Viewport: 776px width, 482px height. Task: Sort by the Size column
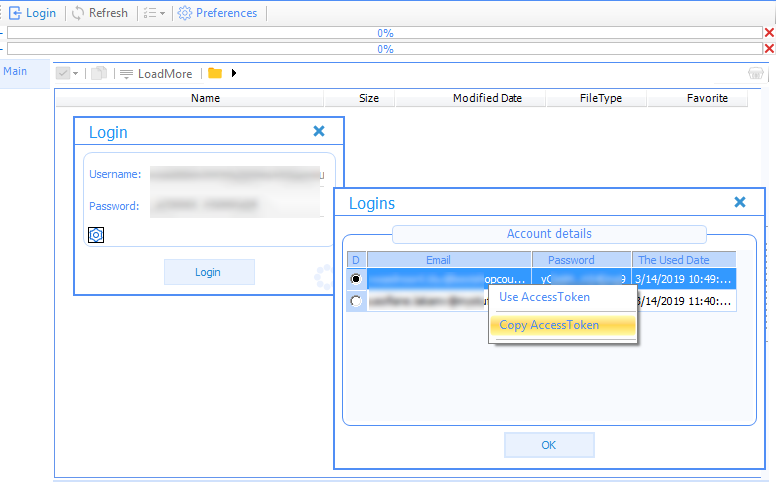360,98
